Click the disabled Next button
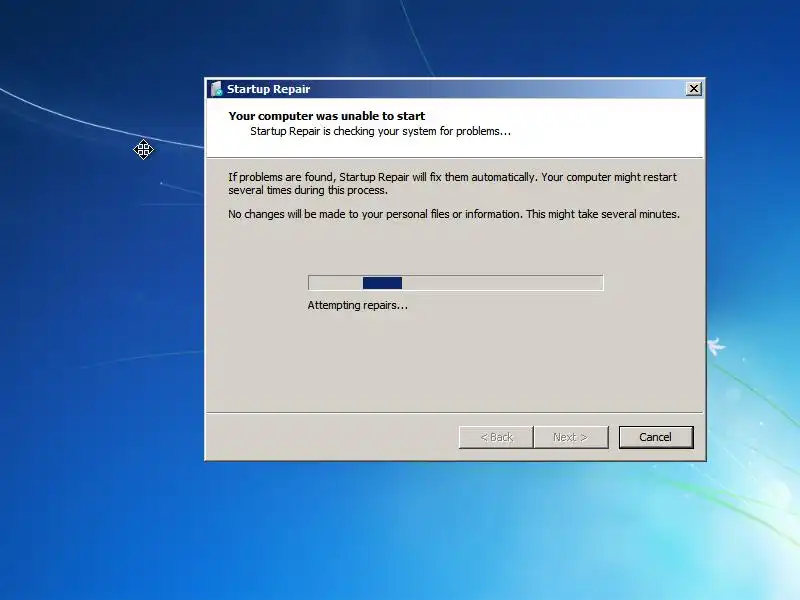 tap(571, 437)
